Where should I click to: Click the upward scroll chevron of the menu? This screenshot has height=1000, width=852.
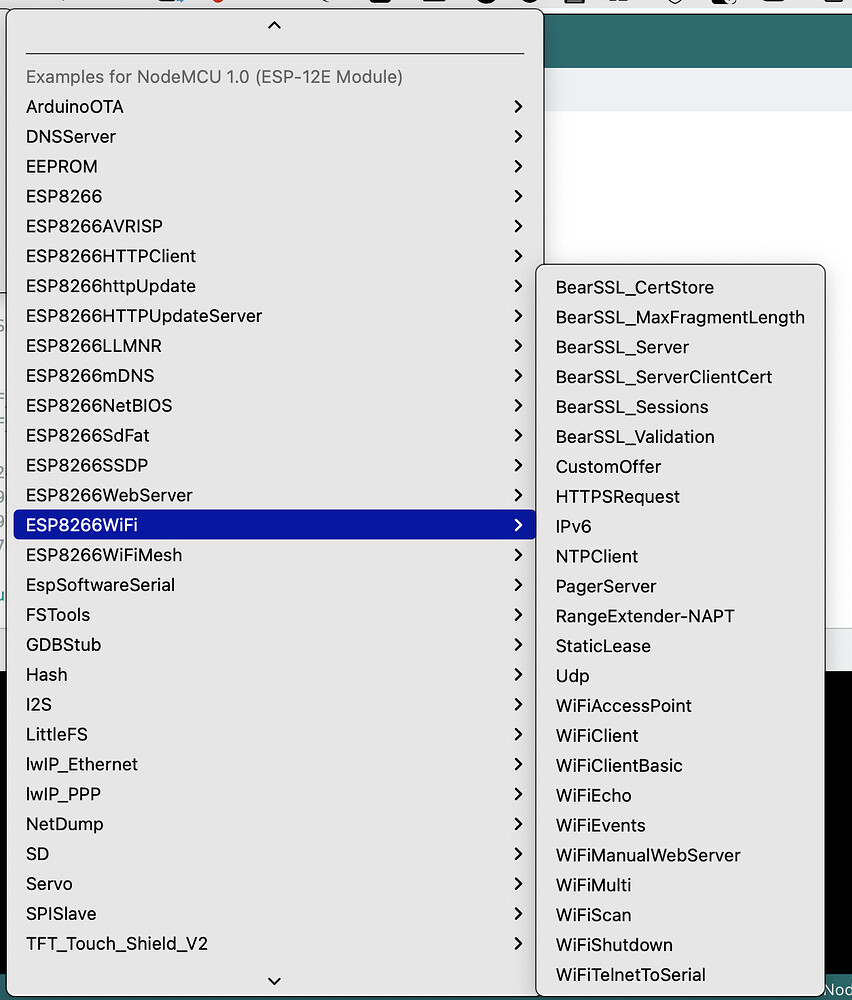coord(273,25)
